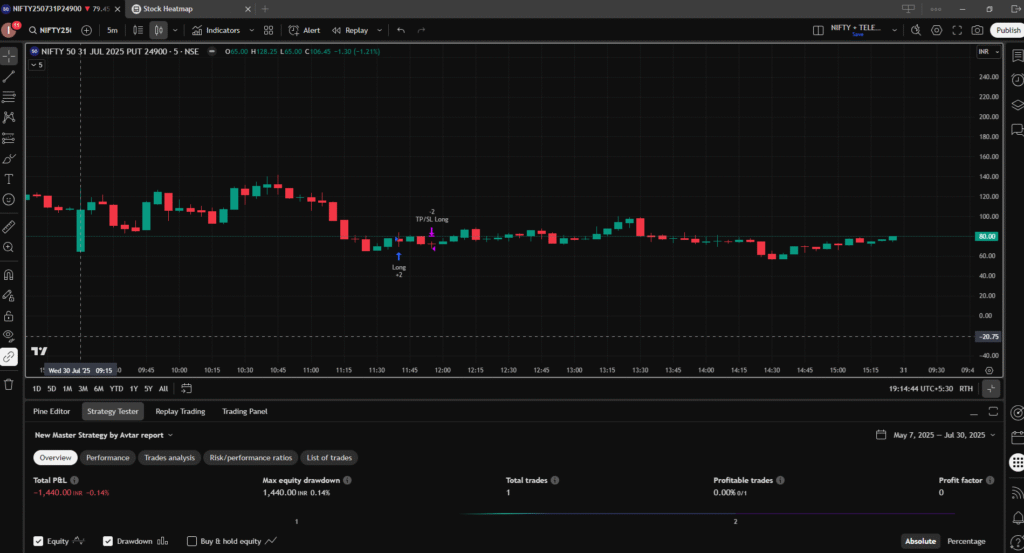Open the List of trades tab
Screen dimensions: 1024x553
(329, 458)
